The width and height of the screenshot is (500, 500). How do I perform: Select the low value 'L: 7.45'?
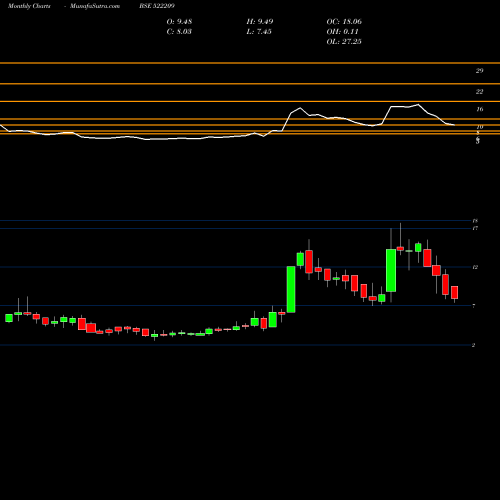(259, 32)
